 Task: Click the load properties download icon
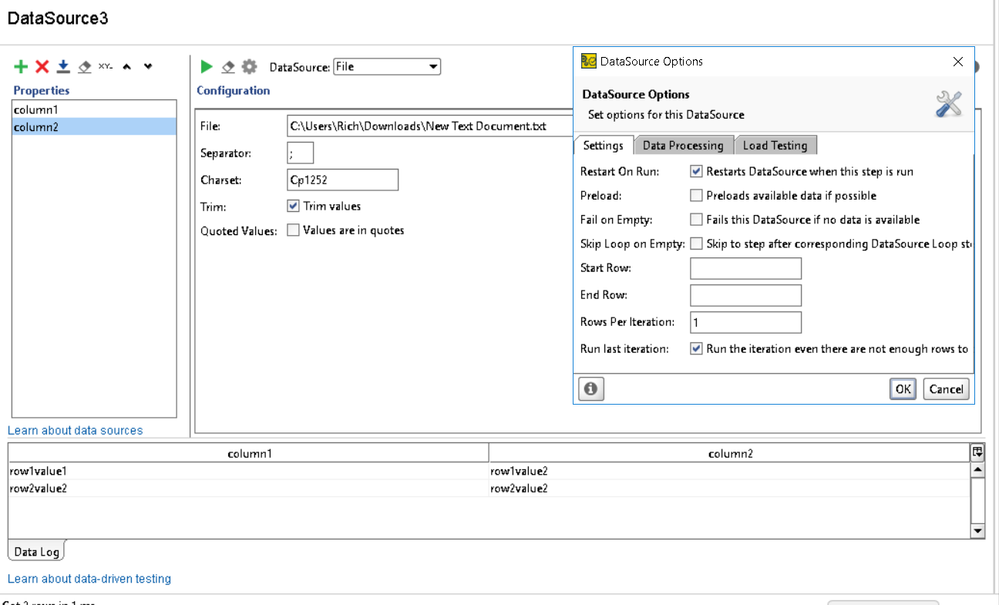pyautogui.click(x=63, y=67)
